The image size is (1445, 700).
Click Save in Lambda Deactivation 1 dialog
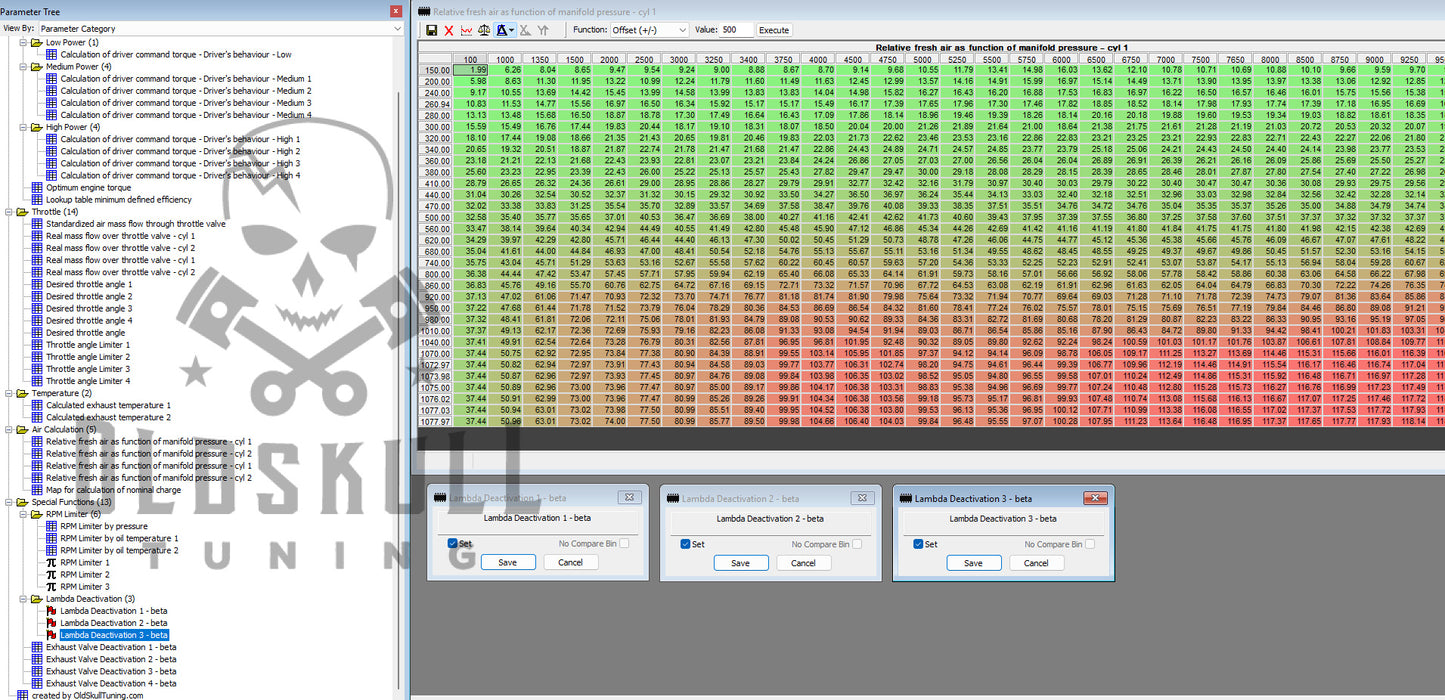pyautogui.click(x=507, y=563)
